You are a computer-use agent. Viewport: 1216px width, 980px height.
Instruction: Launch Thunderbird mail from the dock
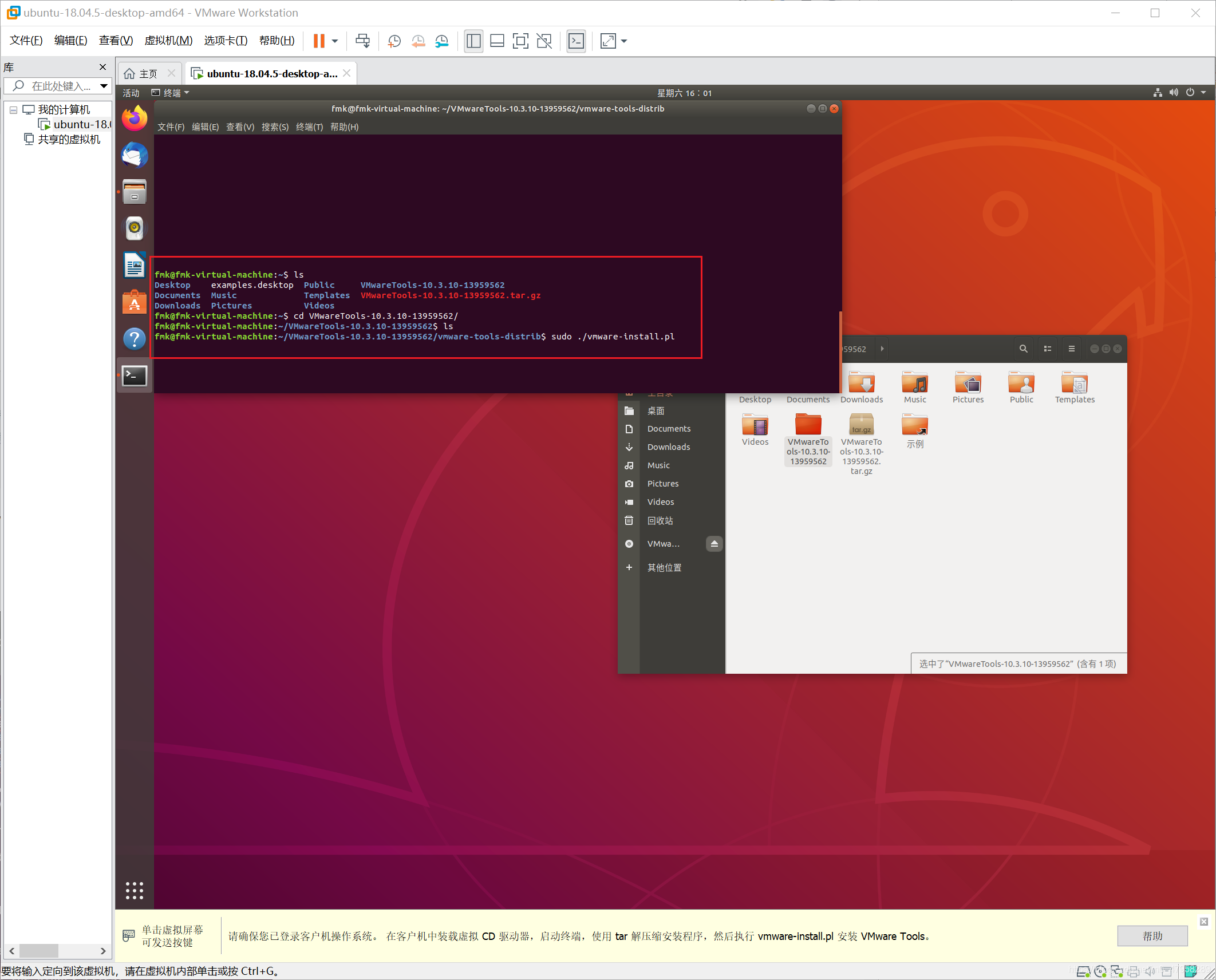(135, 155)
